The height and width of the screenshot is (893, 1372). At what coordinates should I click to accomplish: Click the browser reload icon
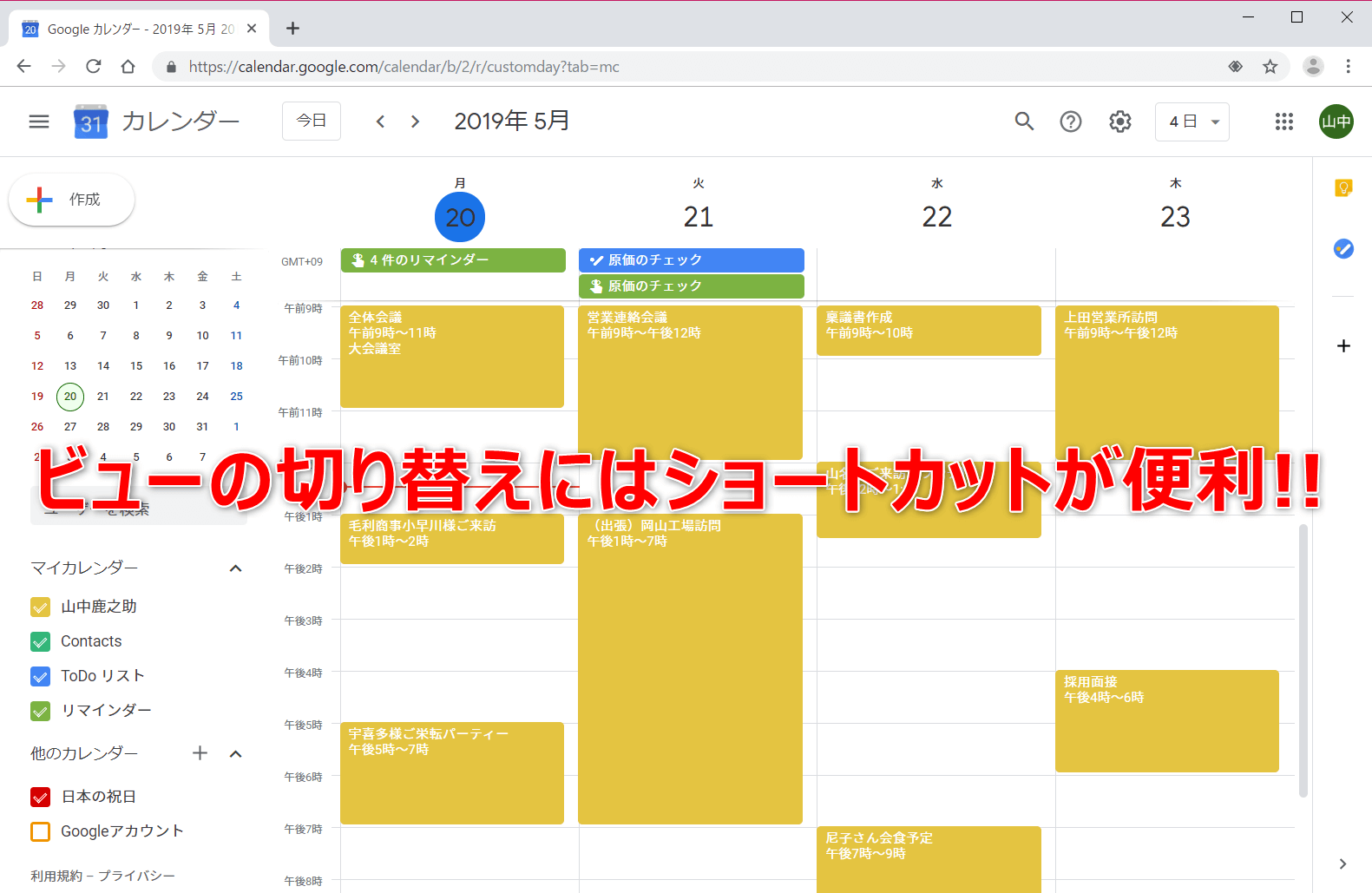pos(93,66)
